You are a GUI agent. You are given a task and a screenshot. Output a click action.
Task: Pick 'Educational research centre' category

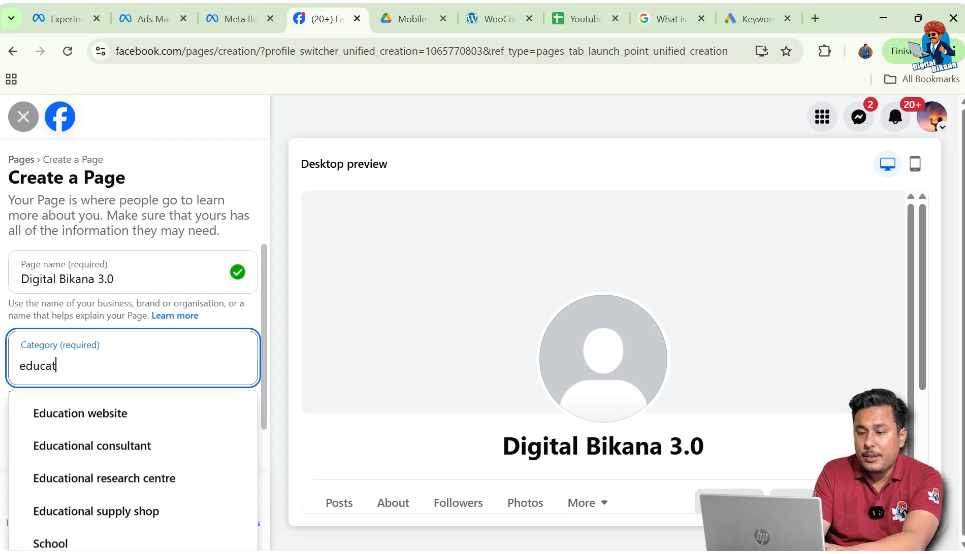[x=104, y=478]
